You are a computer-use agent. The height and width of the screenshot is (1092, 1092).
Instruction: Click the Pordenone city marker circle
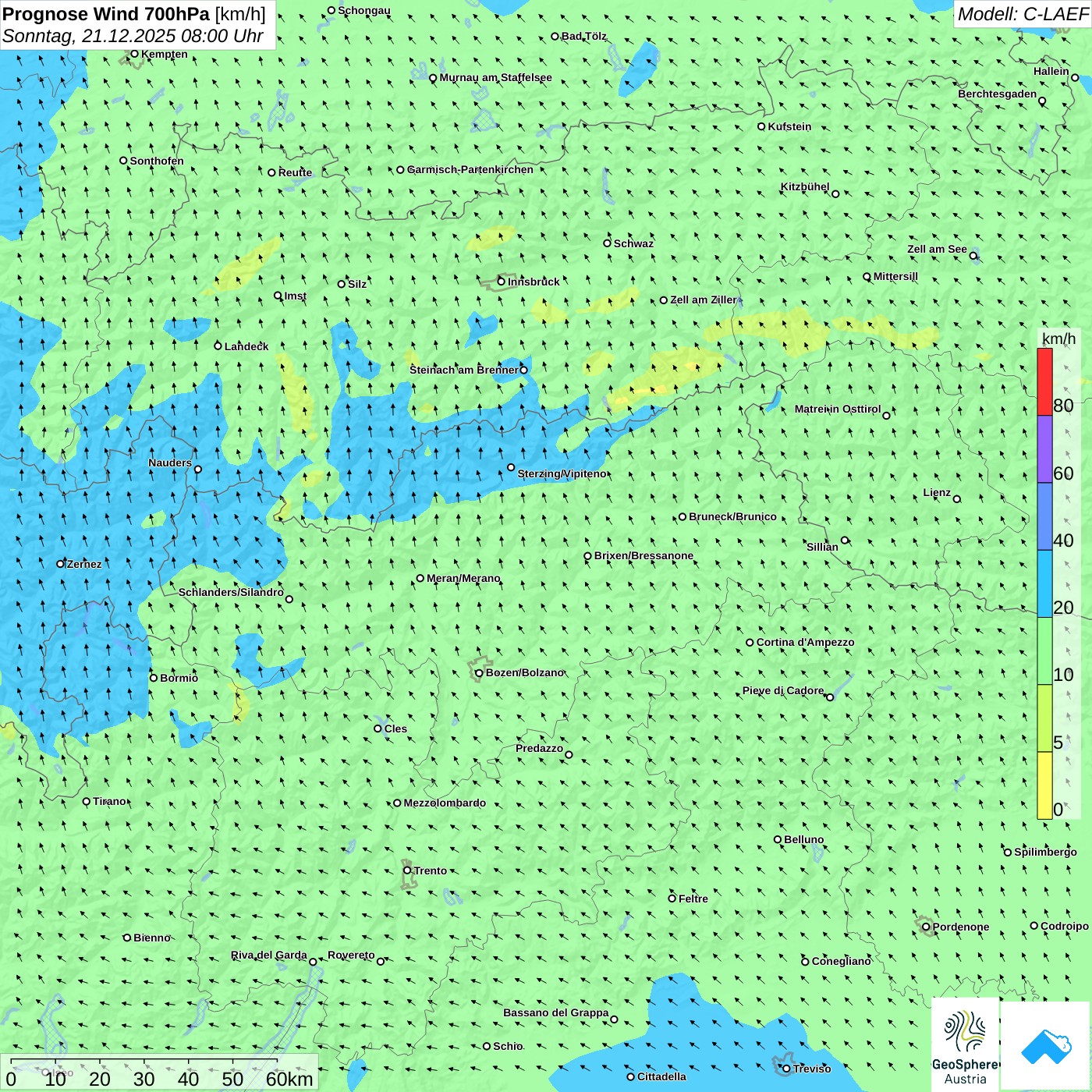pos(926,927)
